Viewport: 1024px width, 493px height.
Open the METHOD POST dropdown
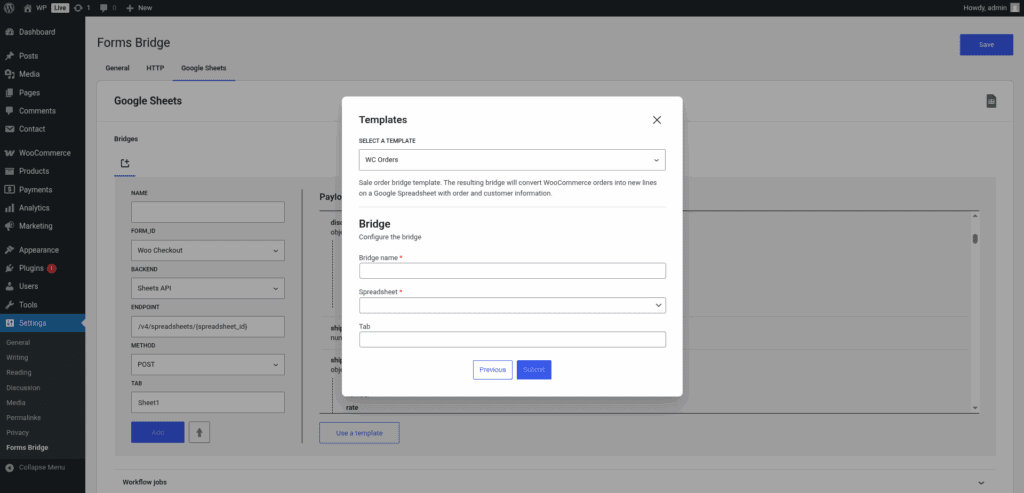point(208,364)
